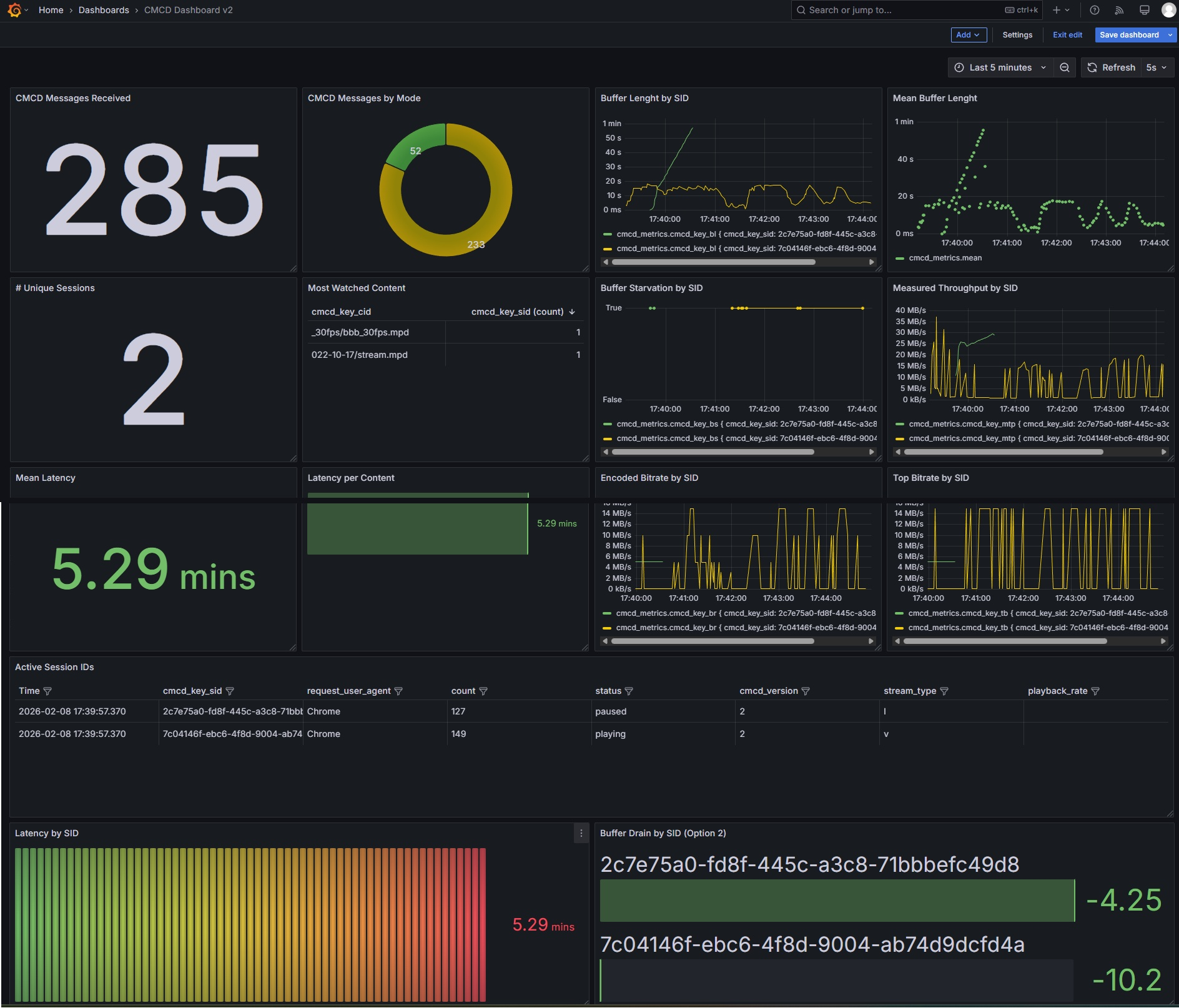
Task: Open dashboard Settings
Action: pyautogui.click(x=1017, y=35)
